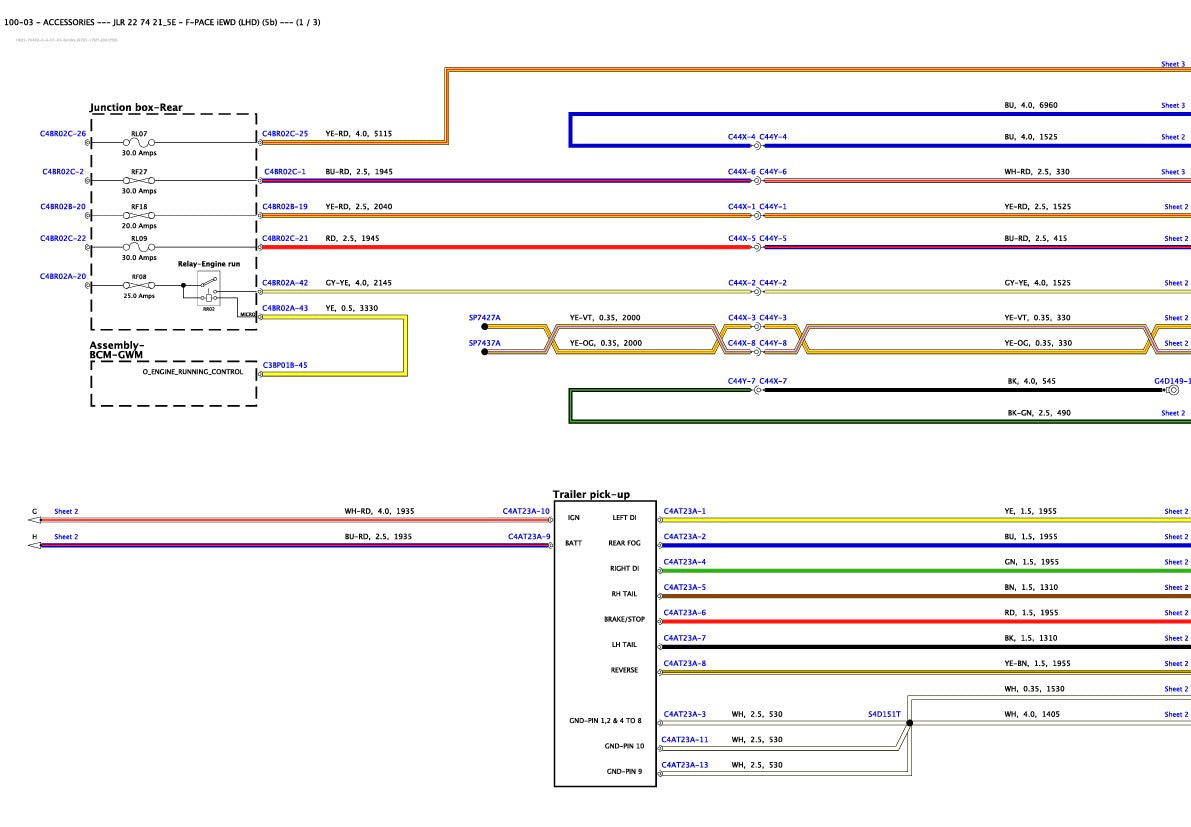Select the RF27 fuse symbol
The height and width of the screenshot is (827, 1191).
[x=139, y=181]
